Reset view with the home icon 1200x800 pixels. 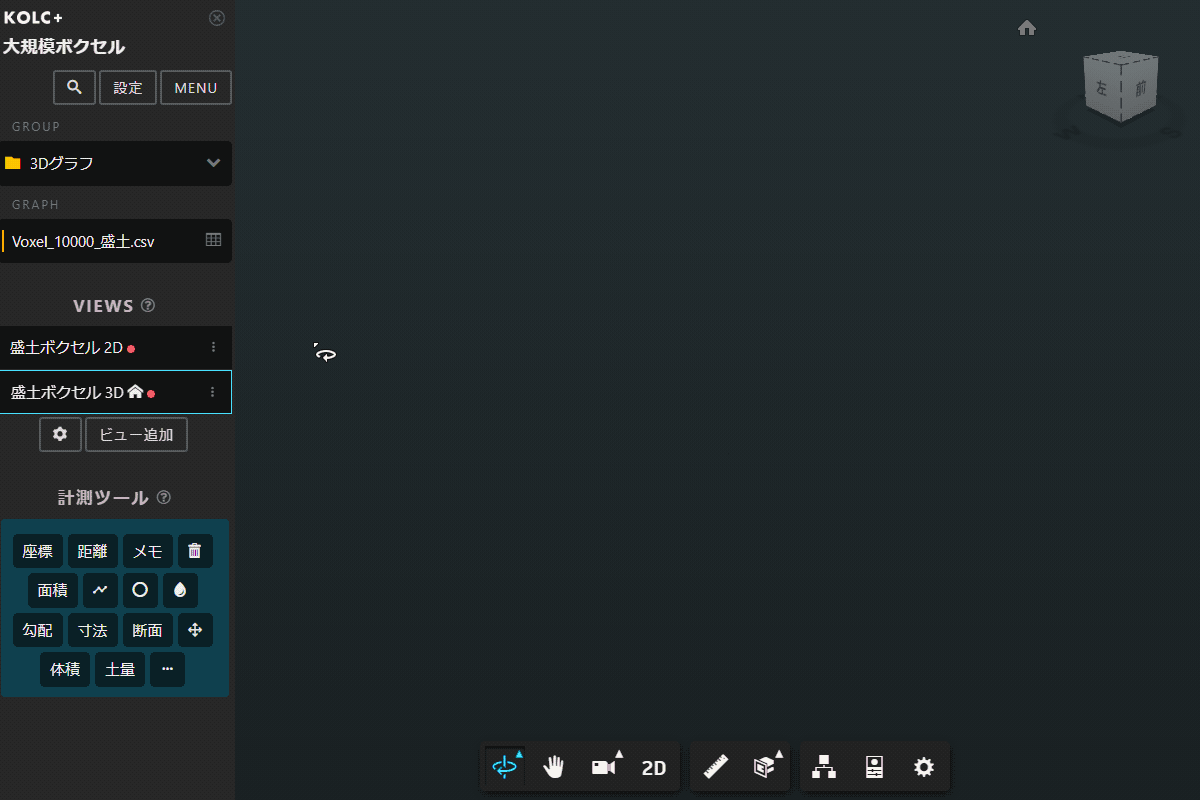pyautogui.click(x=1026, y=28)
